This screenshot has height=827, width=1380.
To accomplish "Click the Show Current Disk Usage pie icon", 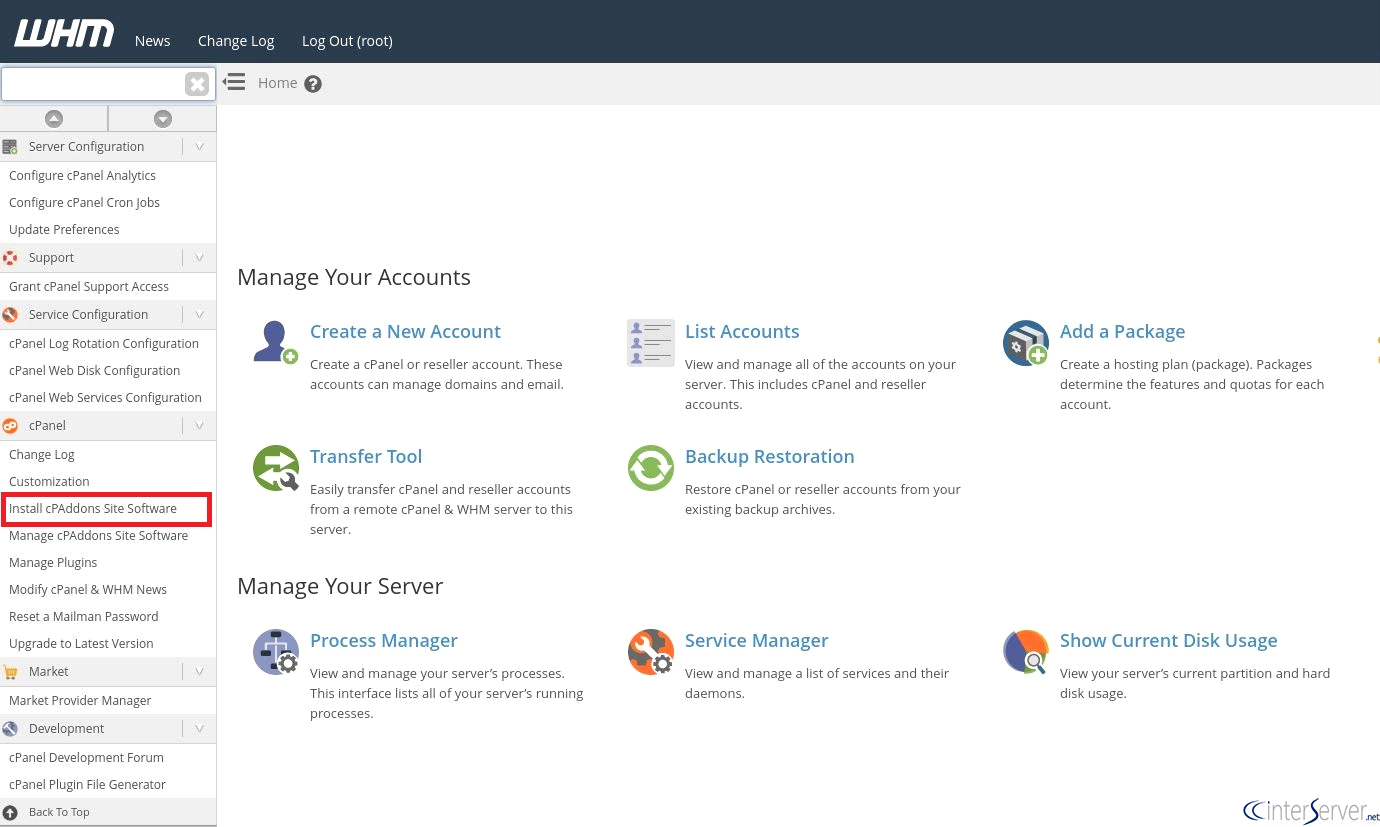I will 1025,652.
